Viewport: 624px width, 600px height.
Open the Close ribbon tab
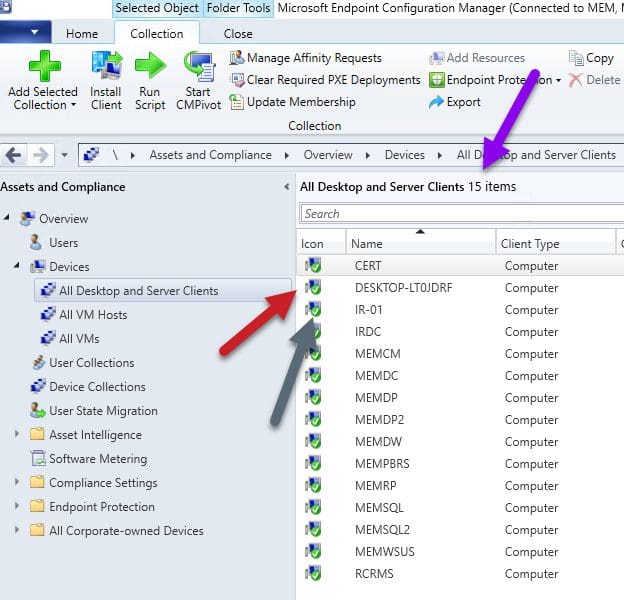[x=238, y=34]
